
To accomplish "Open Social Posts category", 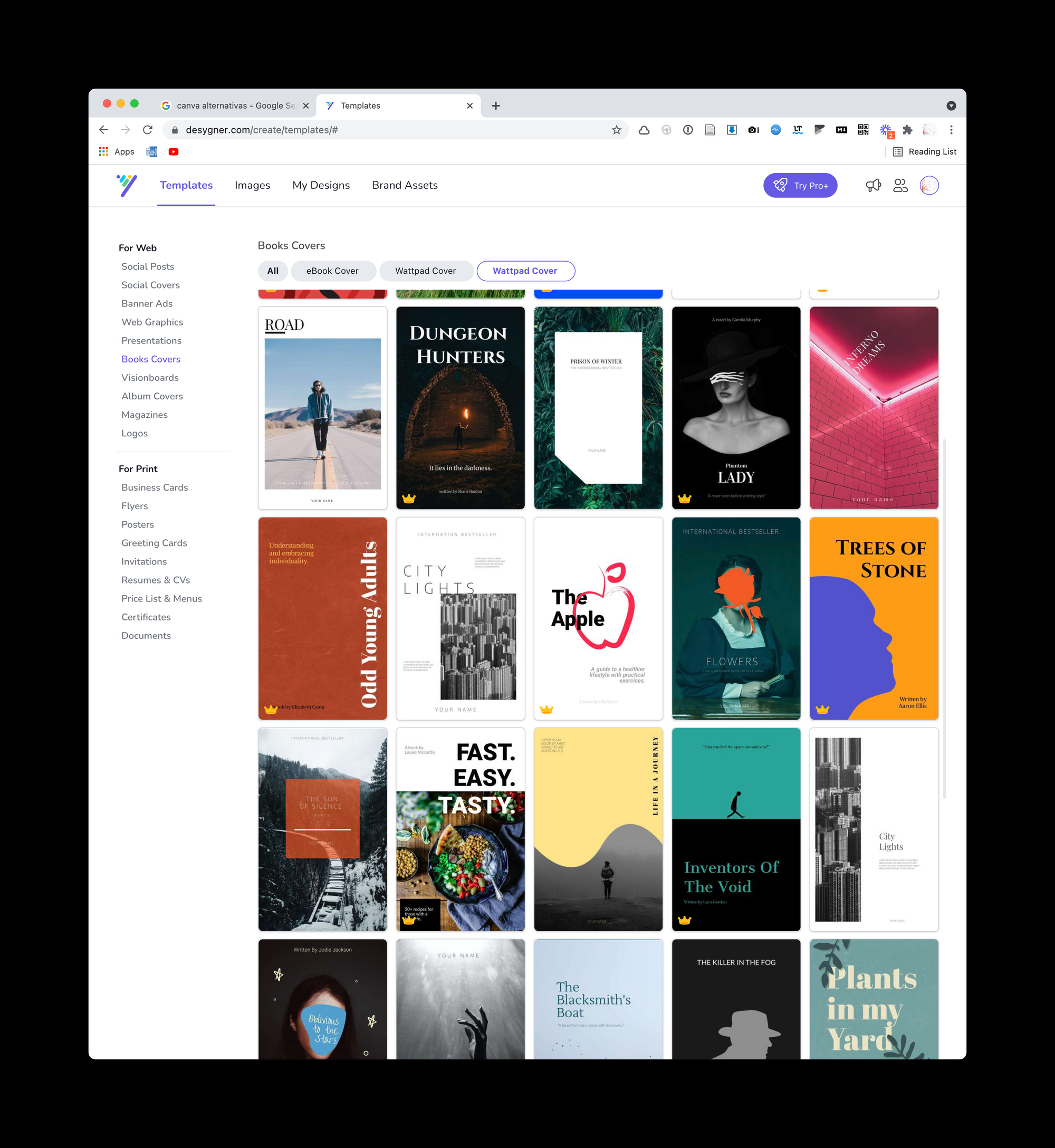I will pyautogui.click(x=148, y=266).
